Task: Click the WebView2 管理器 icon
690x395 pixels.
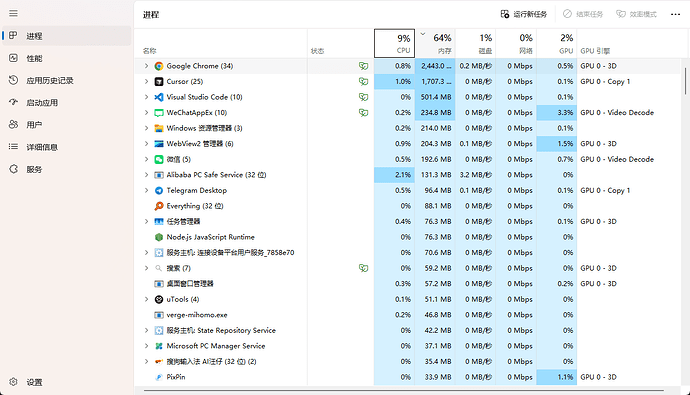Action: (x=159, y=144)
